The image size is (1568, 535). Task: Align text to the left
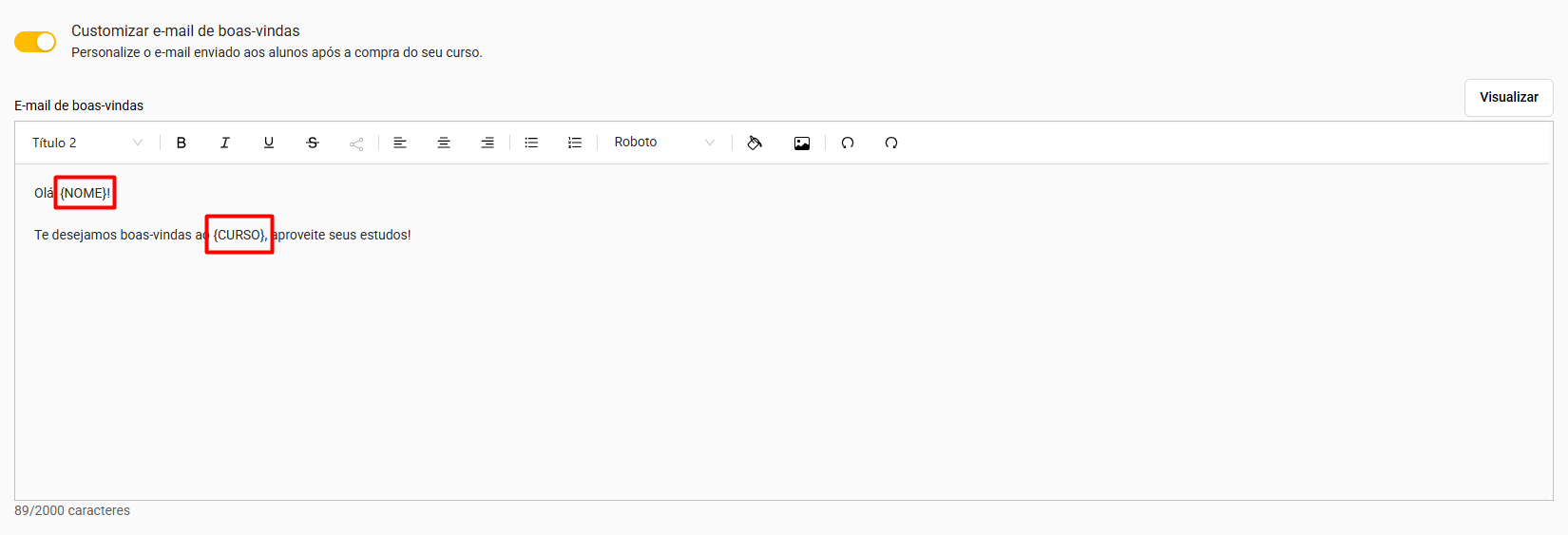coord(400,143)
